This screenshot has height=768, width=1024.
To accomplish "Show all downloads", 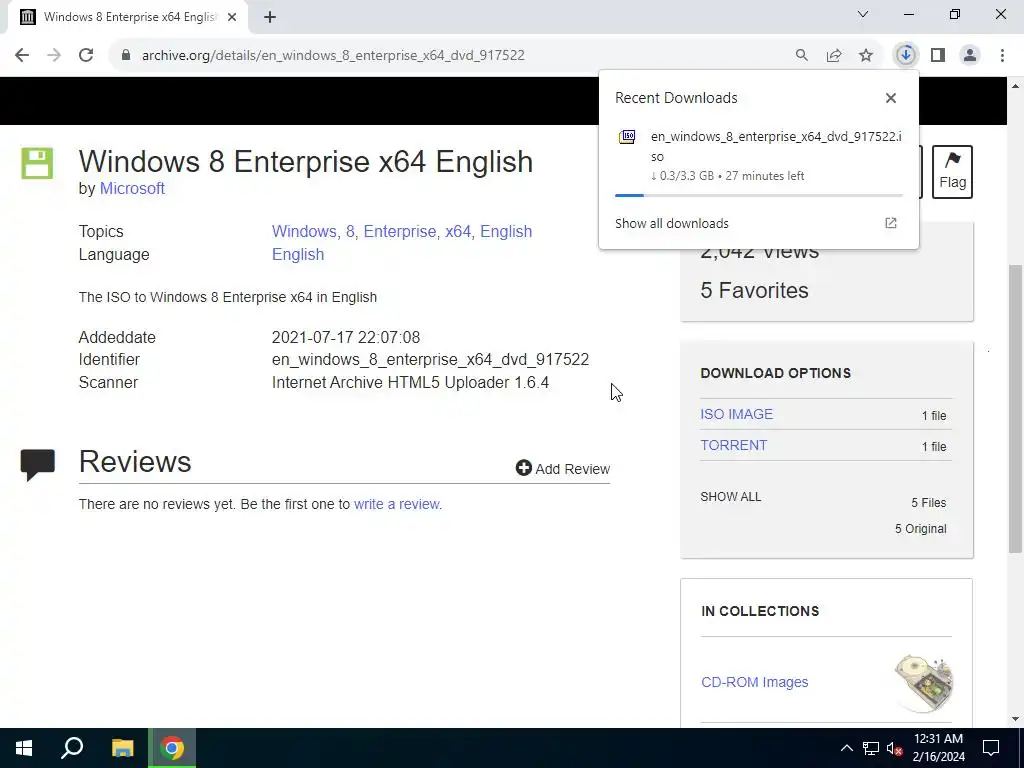I will [x=671, y=223].
